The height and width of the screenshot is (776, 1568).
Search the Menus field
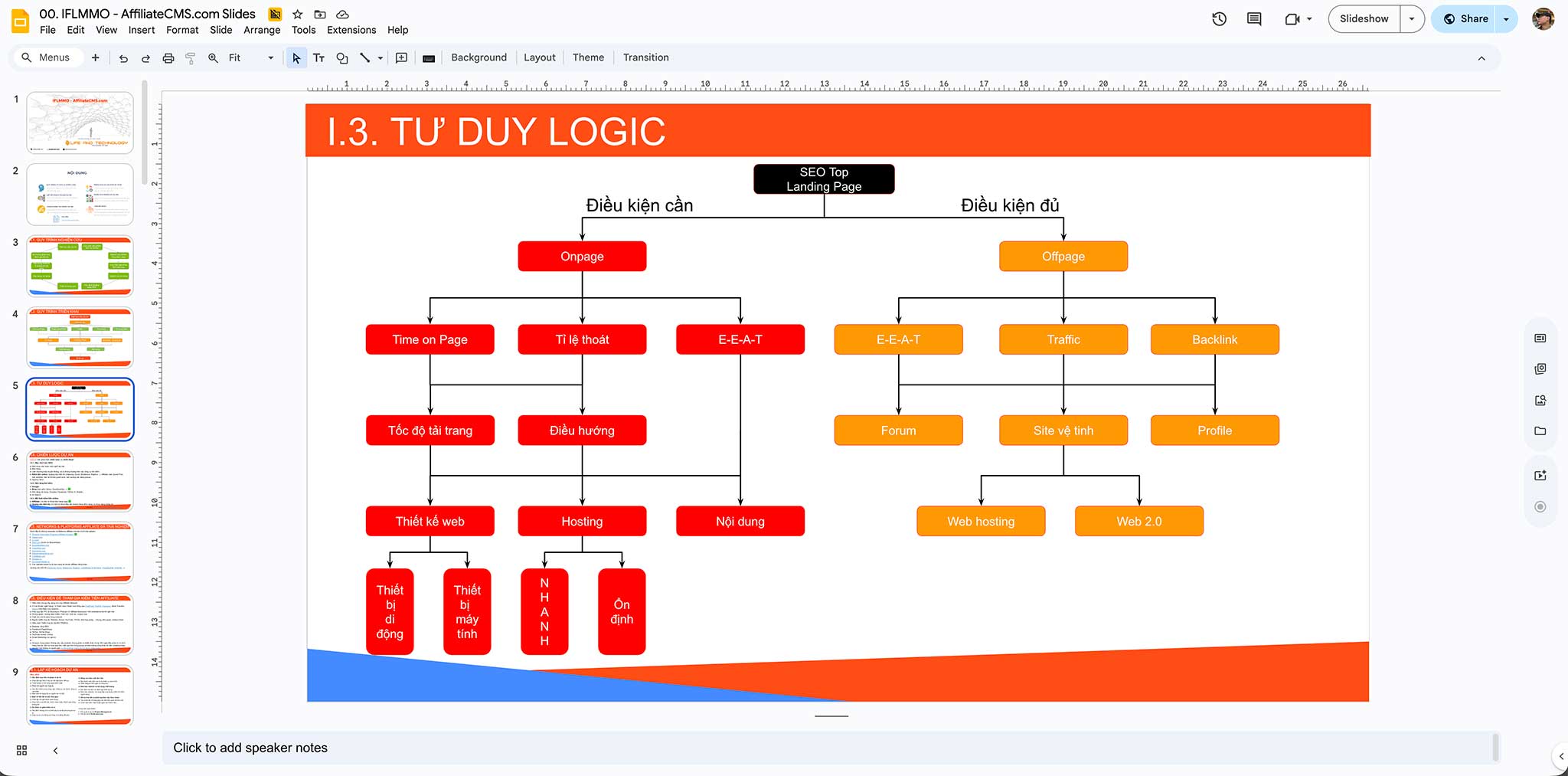[x=47, y=57]
